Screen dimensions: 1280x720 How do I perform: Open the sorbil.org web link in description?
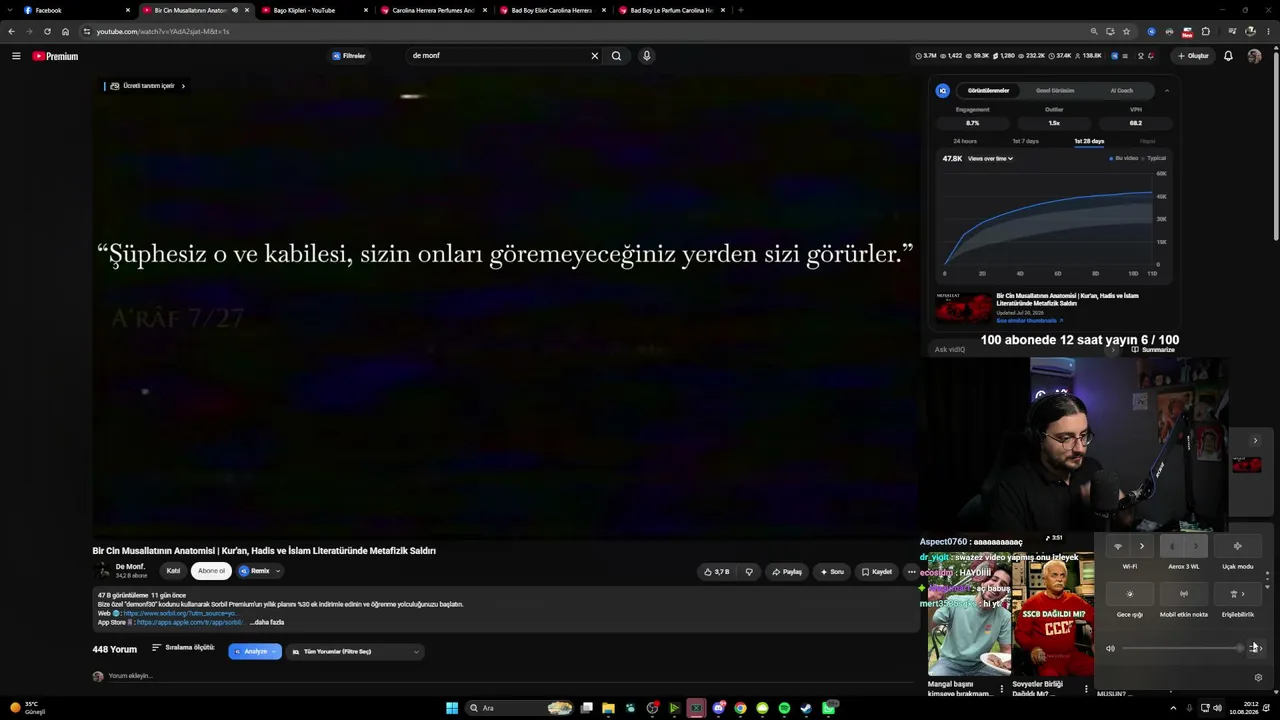(180, 613)
